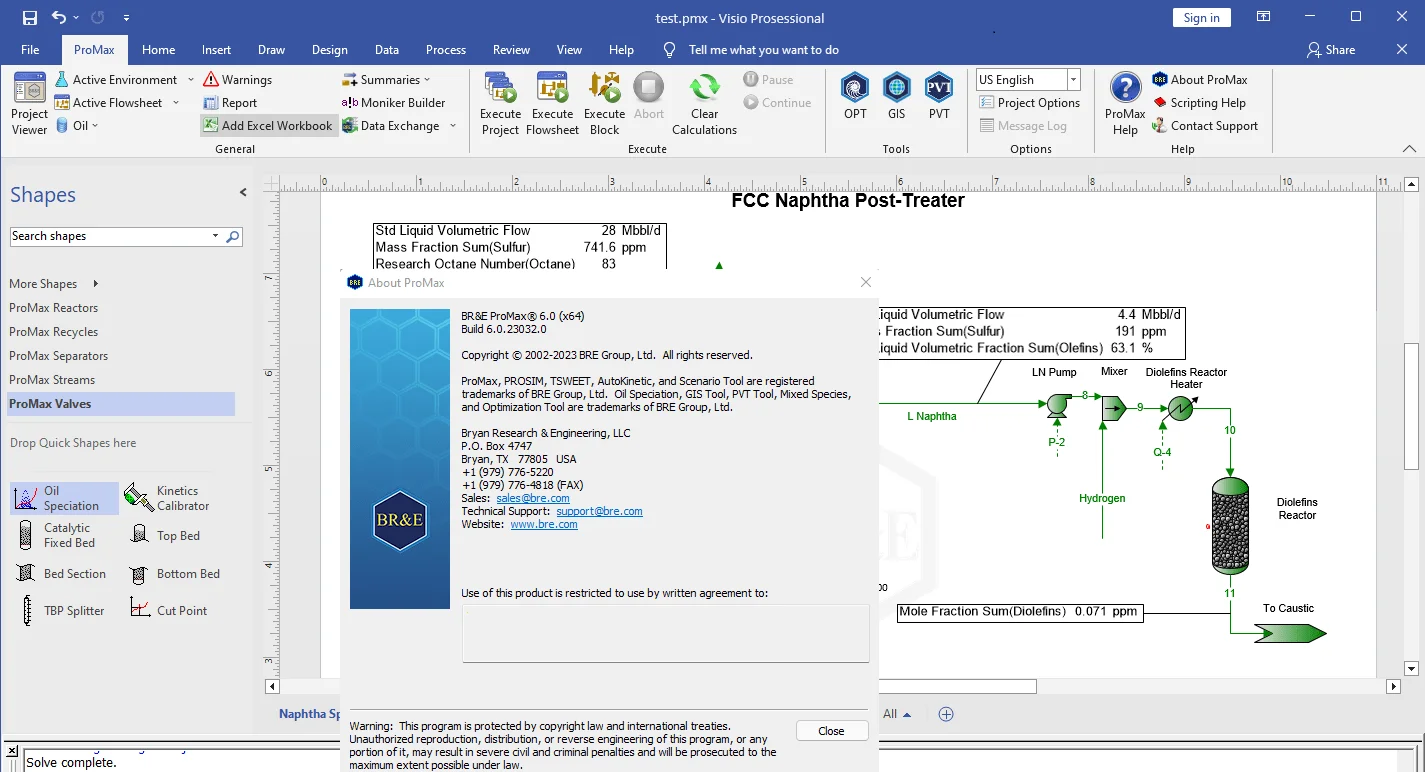
Task: Open the Report tool
Action: [x=230, y=103]
